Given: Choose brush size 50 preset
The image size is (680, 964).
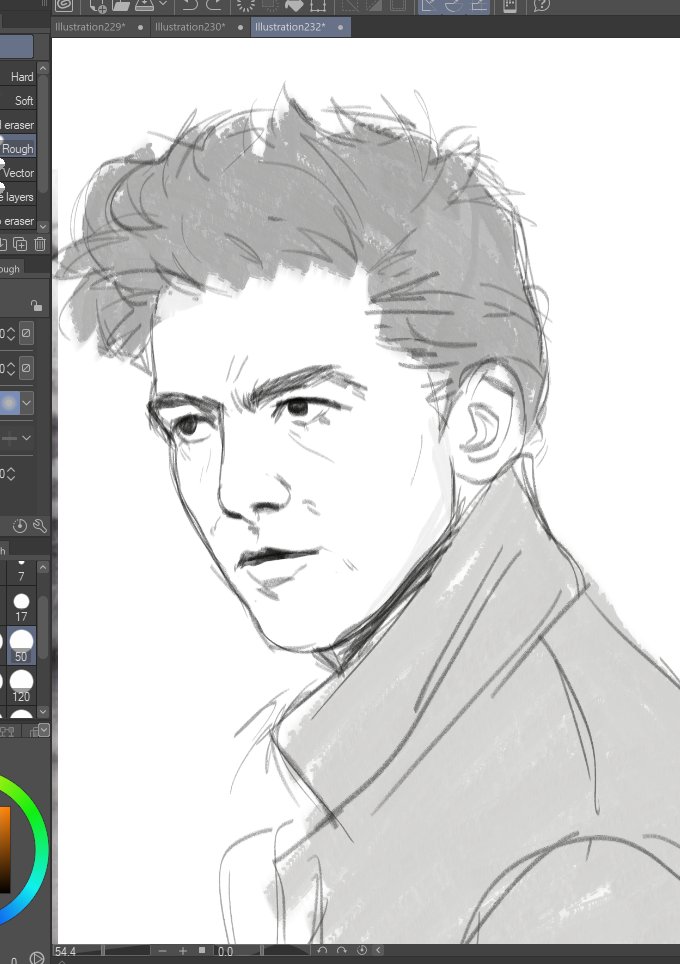Looking at the screenshot, I should 22,645.
